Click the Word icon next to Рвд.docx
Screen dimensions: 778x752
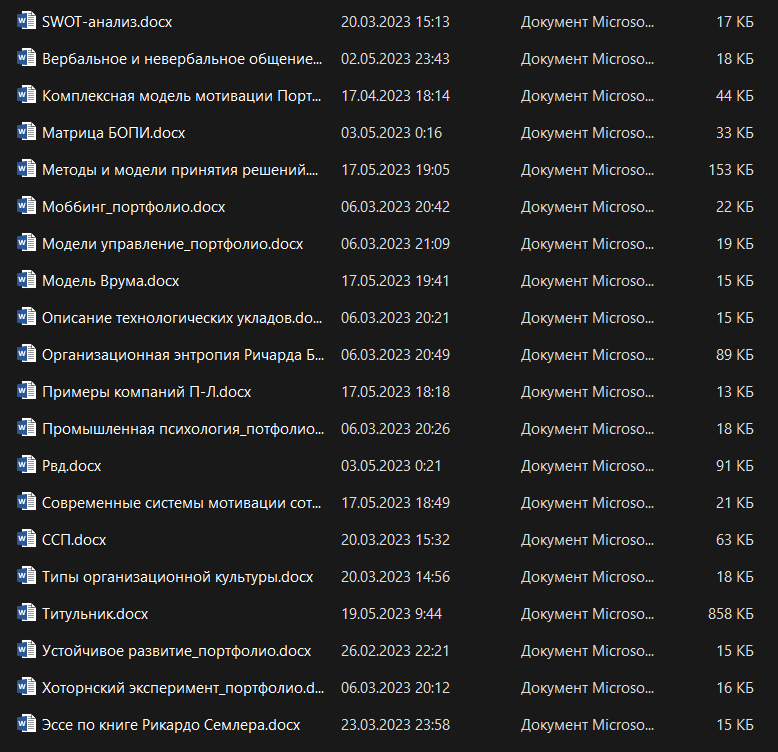(x=26, y=466)
